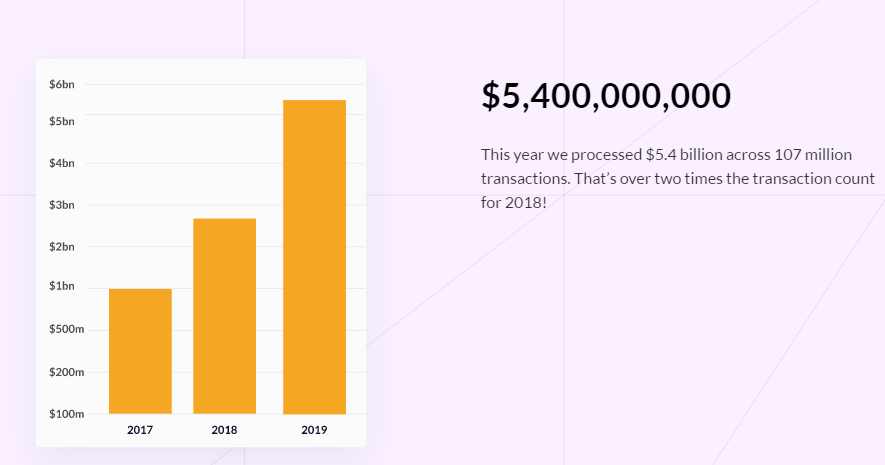Screen dimensions: 885x465
Task: Click the $6bn y-axis label
Action: (62, 84)
